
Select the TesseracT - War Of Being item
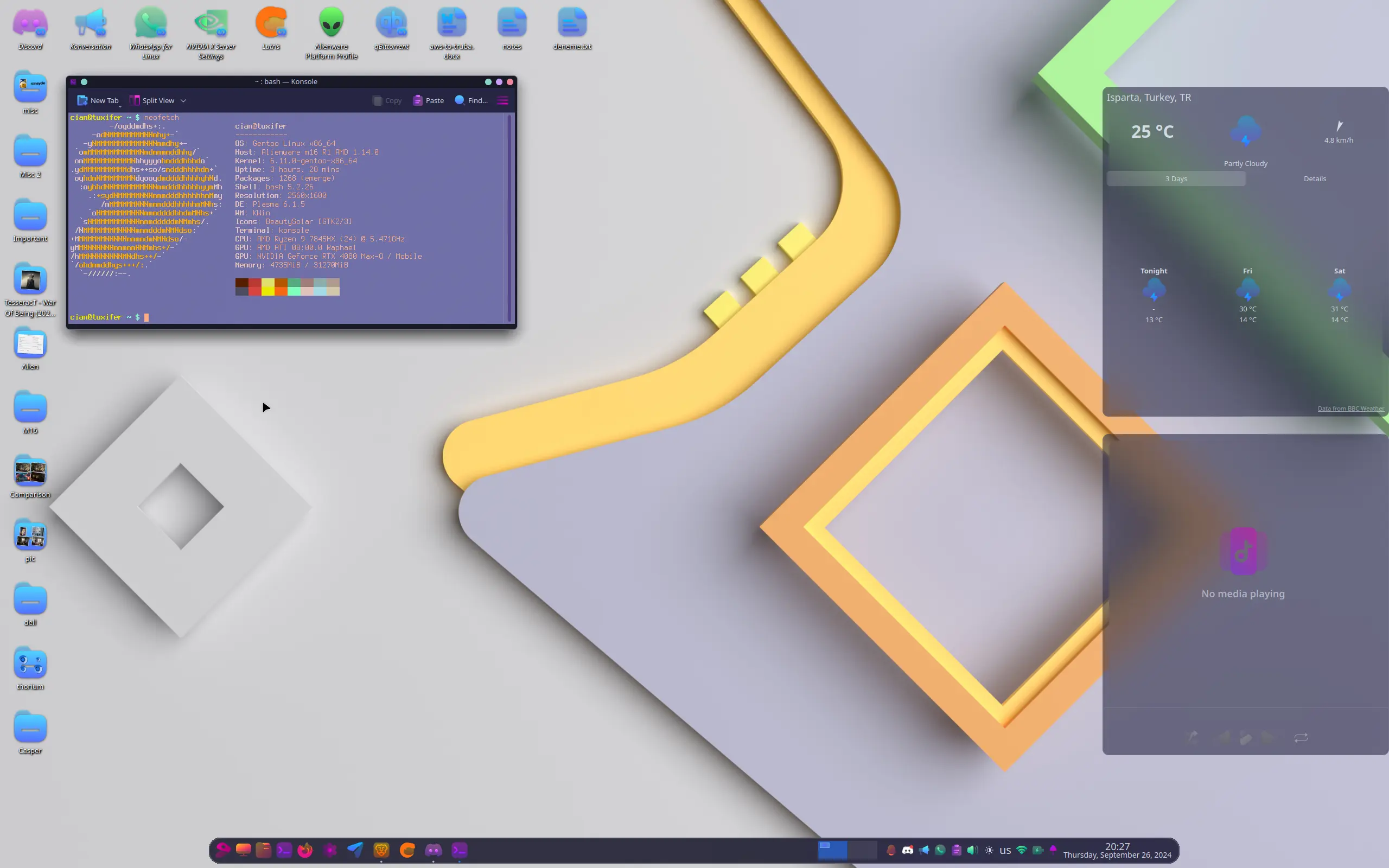pos(30,290)
